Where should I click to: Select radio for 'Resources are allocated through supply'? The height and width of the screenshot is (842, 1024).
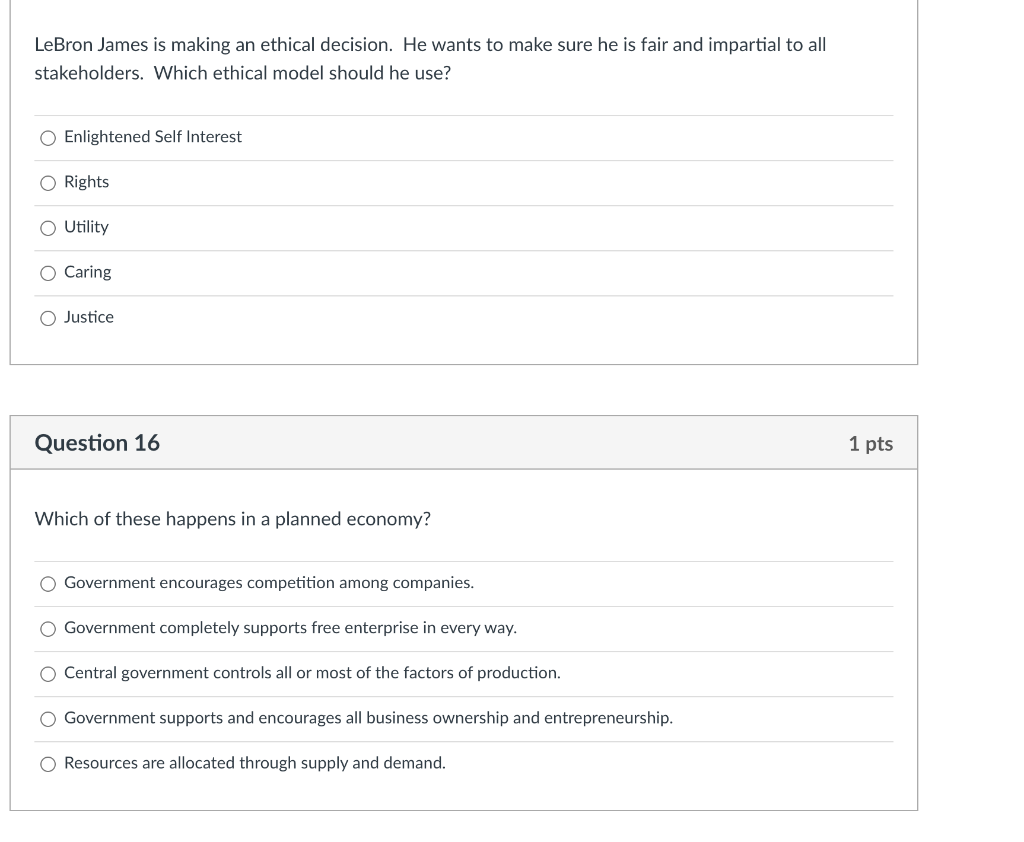tap(48, 764)
